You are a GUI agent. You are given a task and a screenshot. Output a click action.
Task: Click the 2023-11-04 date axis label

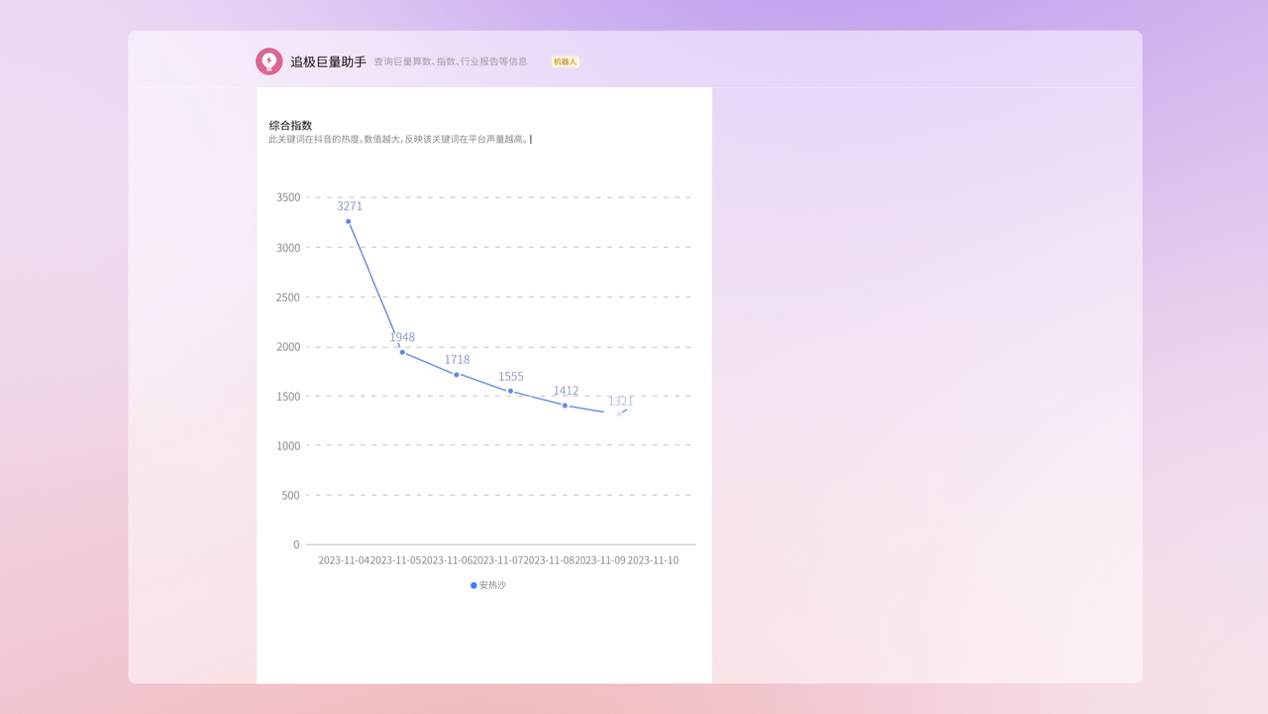coord(343,560)
